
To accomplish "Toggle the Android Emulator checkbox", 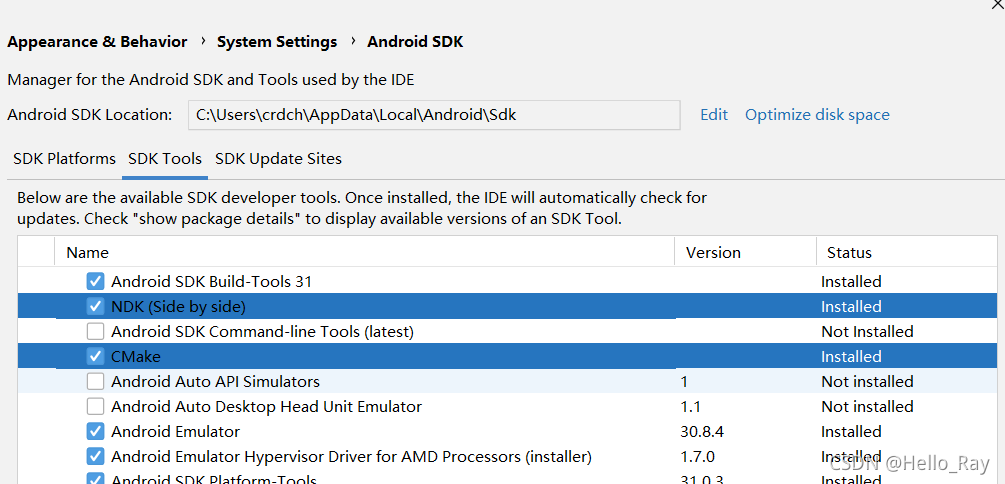I will coord(96,431).
